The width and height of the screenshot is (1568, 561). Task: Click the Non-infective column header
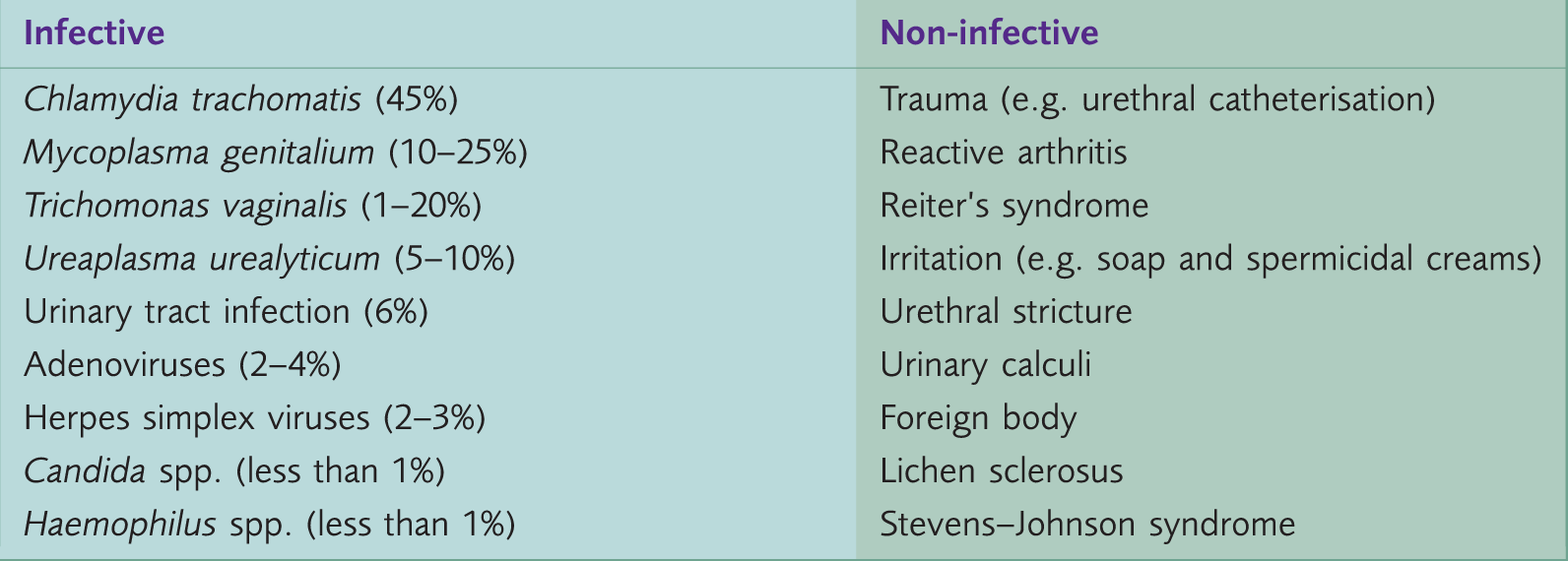pos(989,33)
